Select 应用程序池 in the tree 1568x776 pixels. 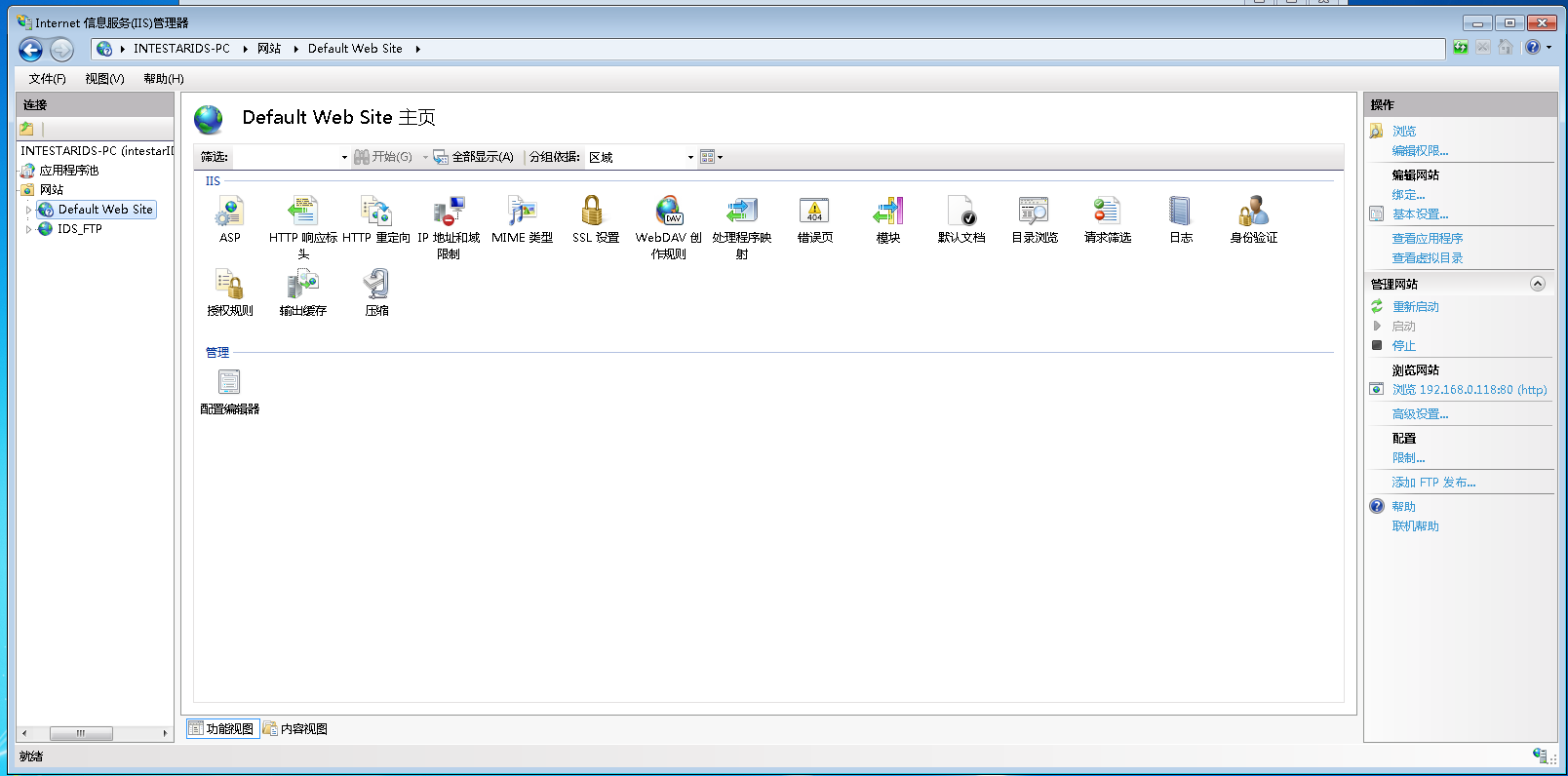[68, 171]
